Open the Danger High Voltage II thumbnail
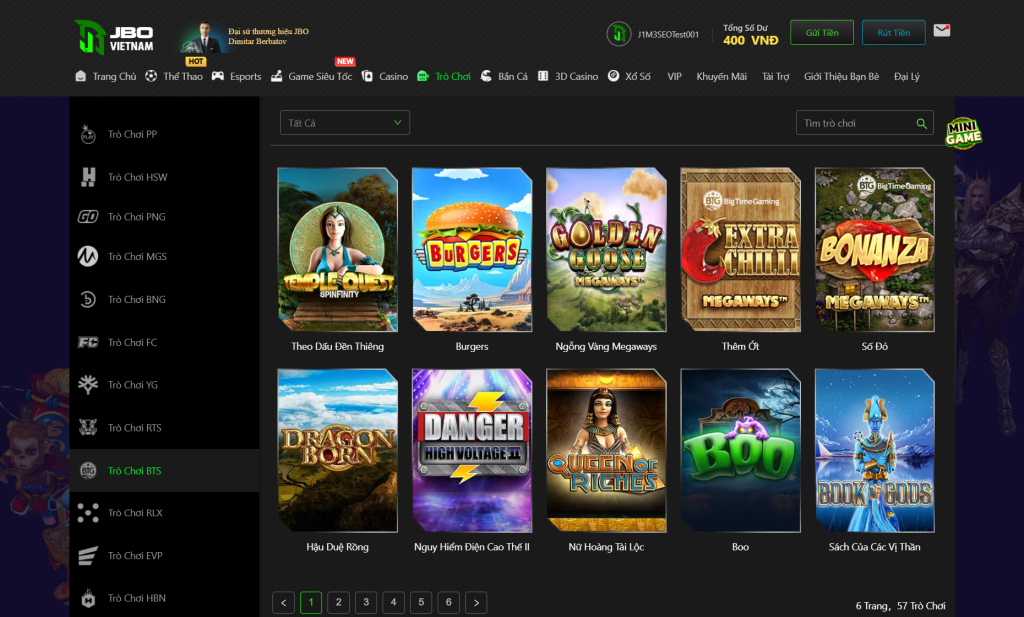Screen dimensions: 1024x617 472,451
